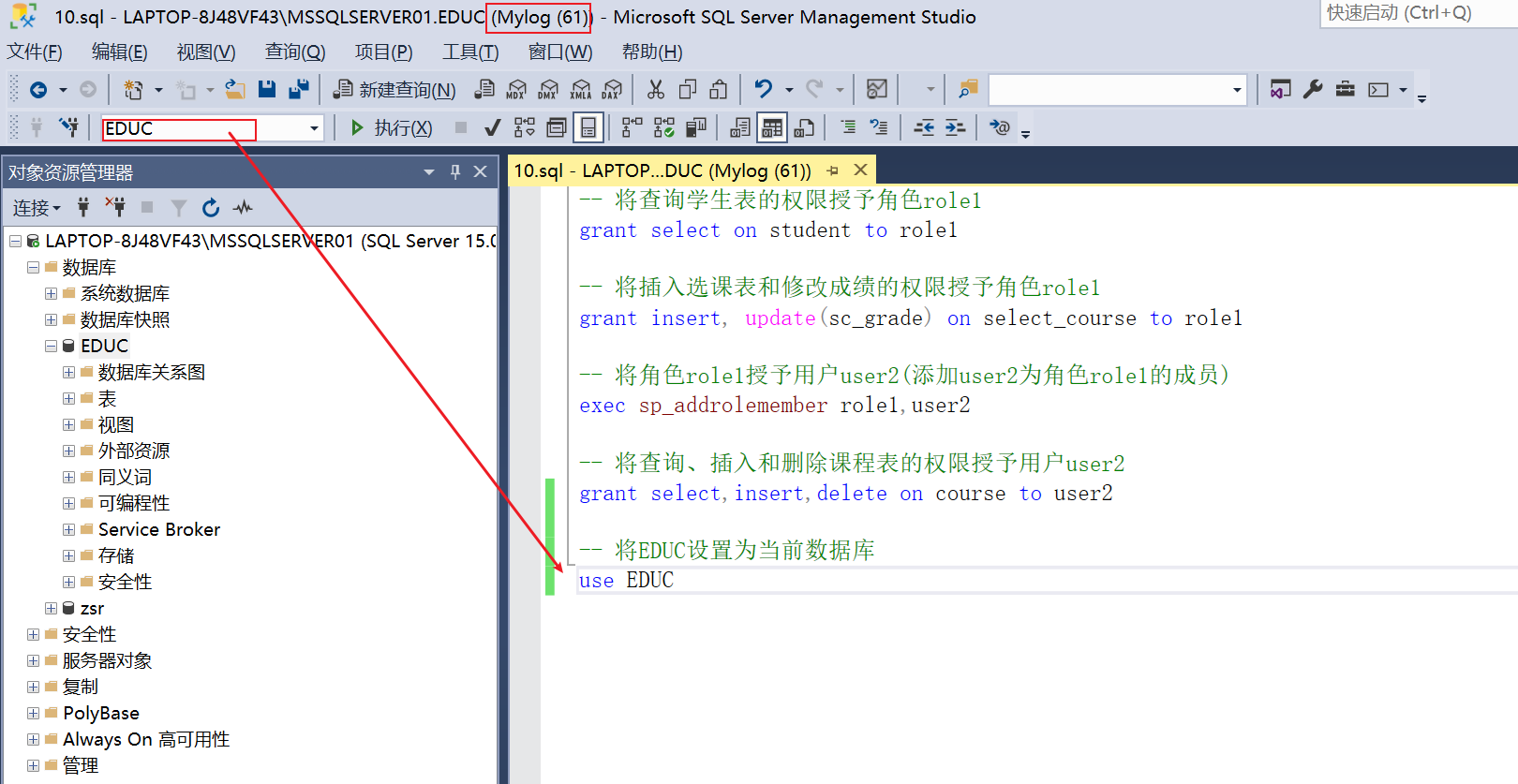Open the Properties wrench icon
This screenshot has height=784, width=1518.
(1313, 90)
